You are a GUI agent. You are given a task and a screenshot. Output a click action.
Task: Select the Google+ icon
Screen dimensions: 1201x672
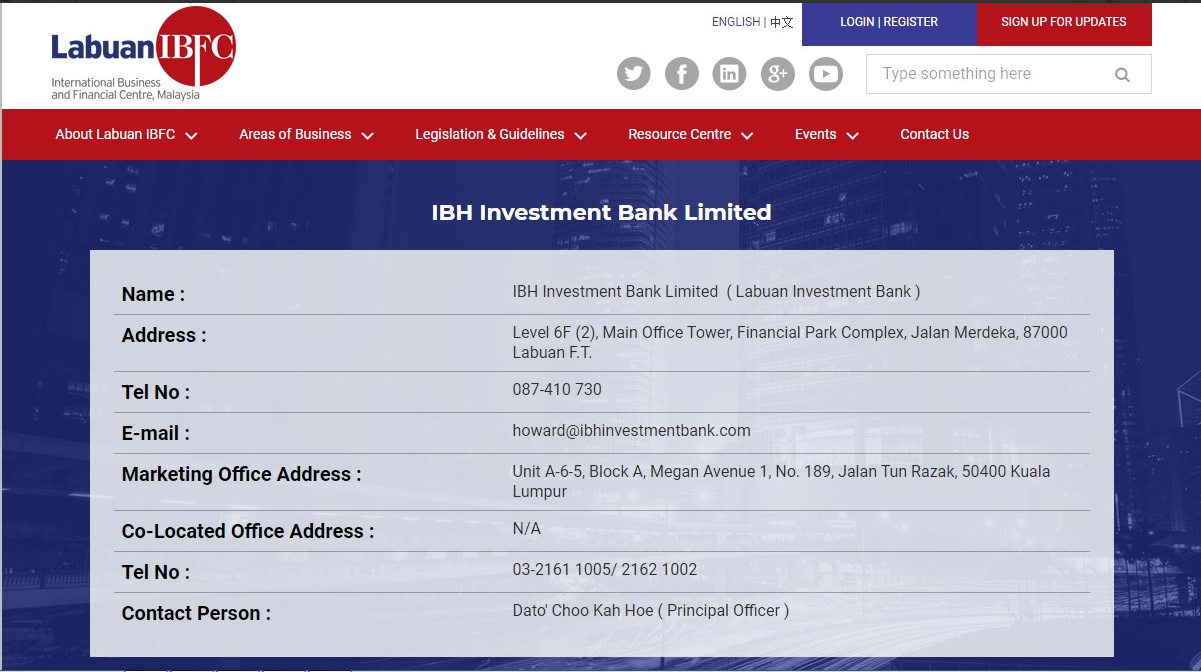coord(777,73)
